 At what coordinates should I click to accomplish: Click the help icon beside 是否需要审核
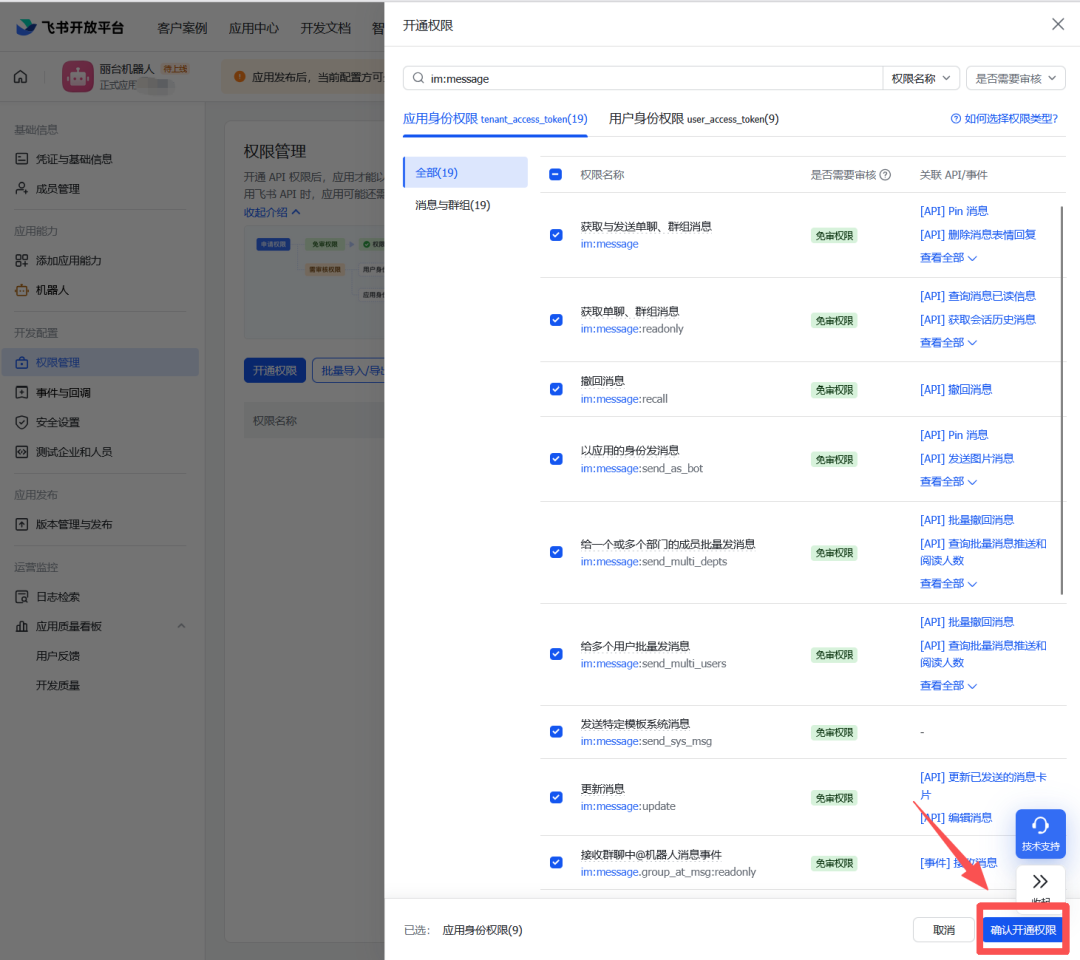885,175
